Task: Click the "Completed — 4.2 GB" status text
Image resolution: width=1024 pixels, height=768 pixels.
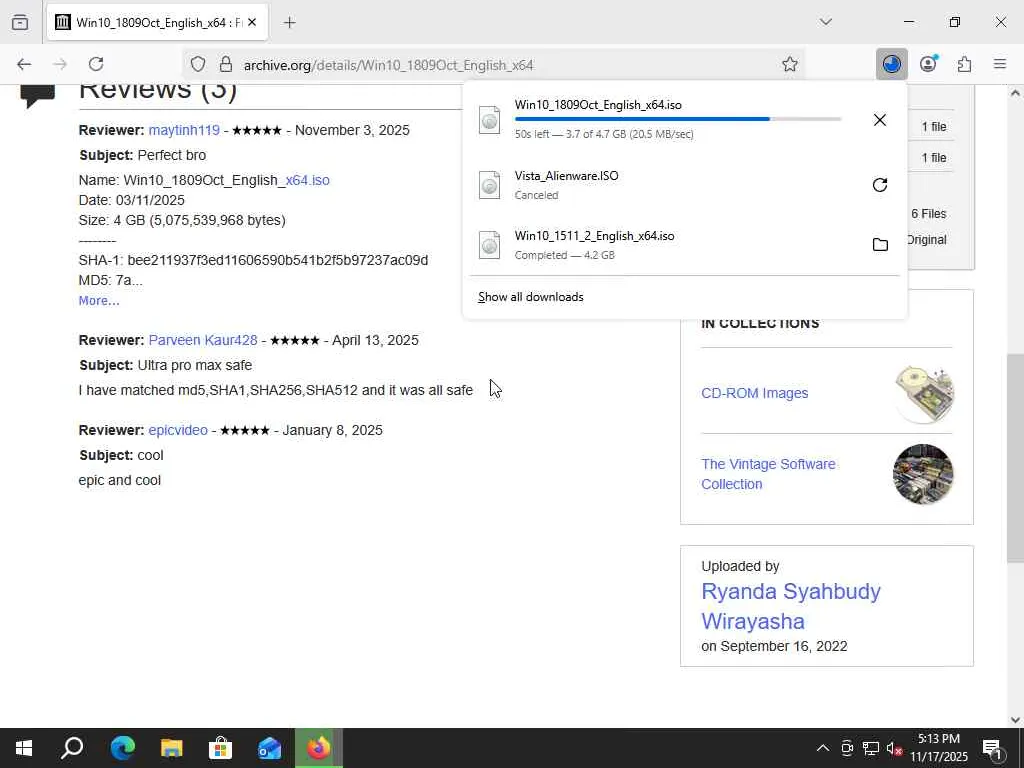Action: coord(564,255)
